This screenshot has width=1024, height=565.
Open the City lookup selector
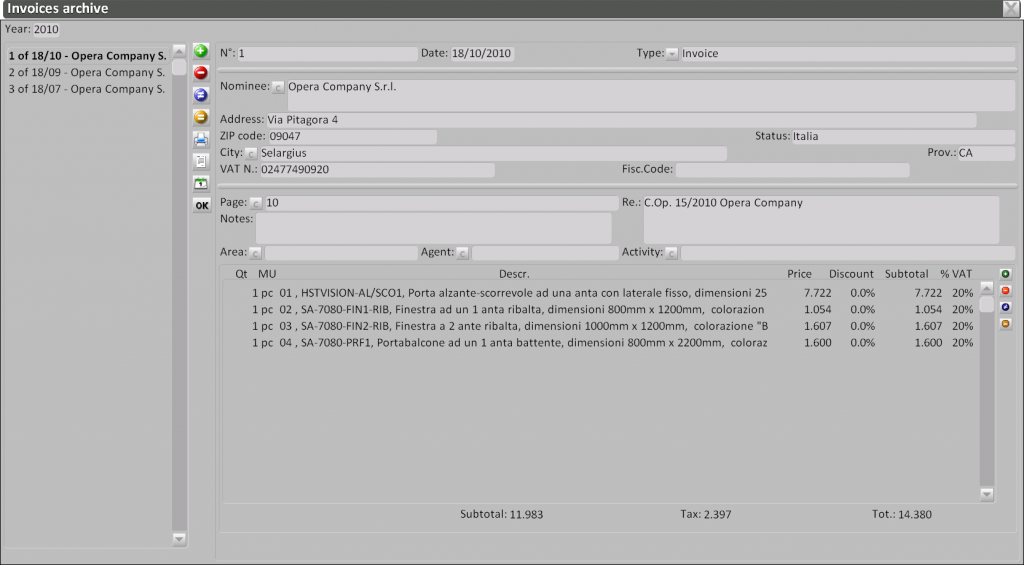pyautogui.click(x=251, y=154)
